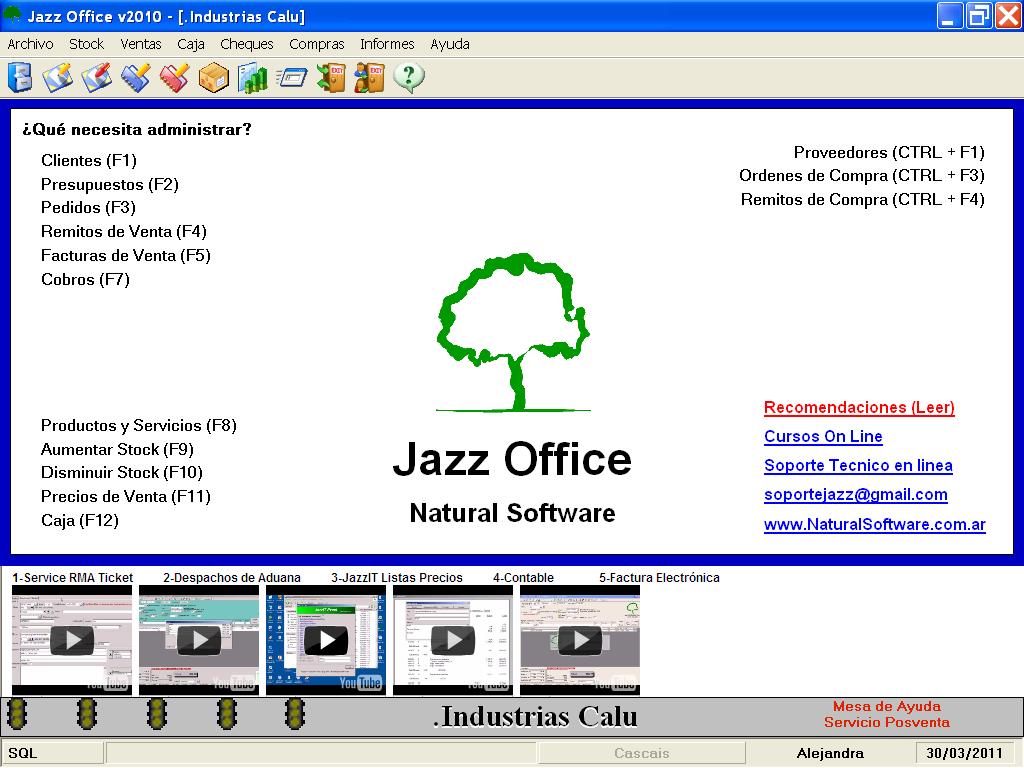This screenshot has width=1024, height=768.
Task: Click the document with yellow pencil icon
Action: (x=58, y=78)
